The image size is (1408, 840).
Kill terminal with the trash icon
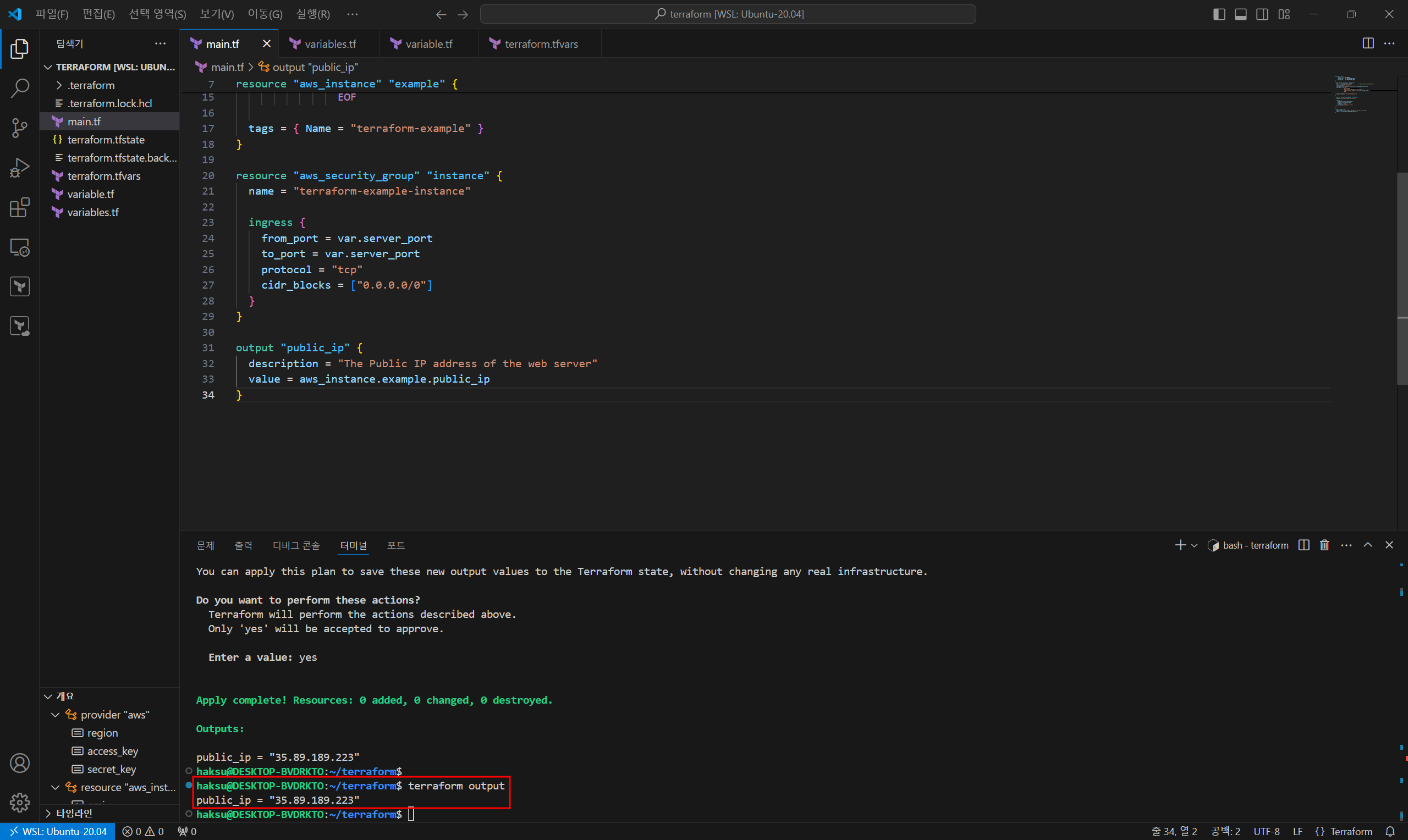(x=1324, y=545)
